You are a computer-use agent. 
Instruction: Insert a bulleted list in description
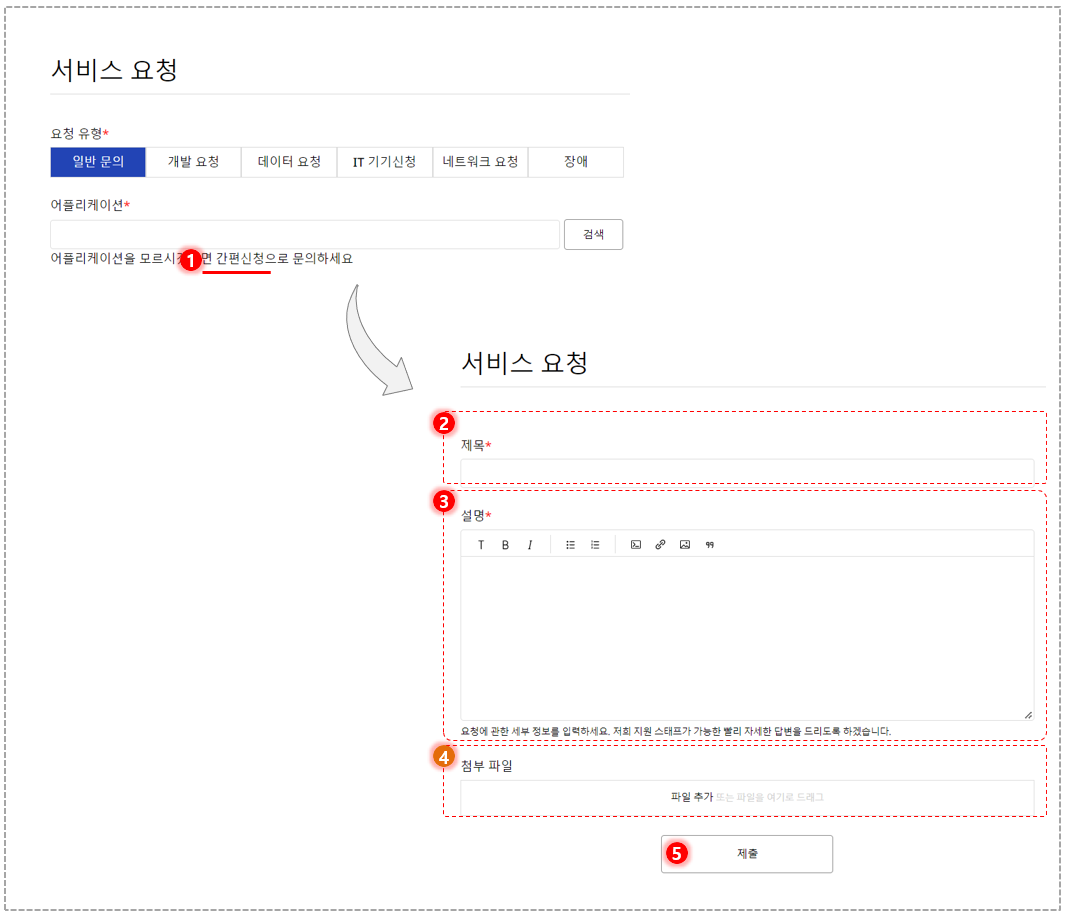coord(570,545)
